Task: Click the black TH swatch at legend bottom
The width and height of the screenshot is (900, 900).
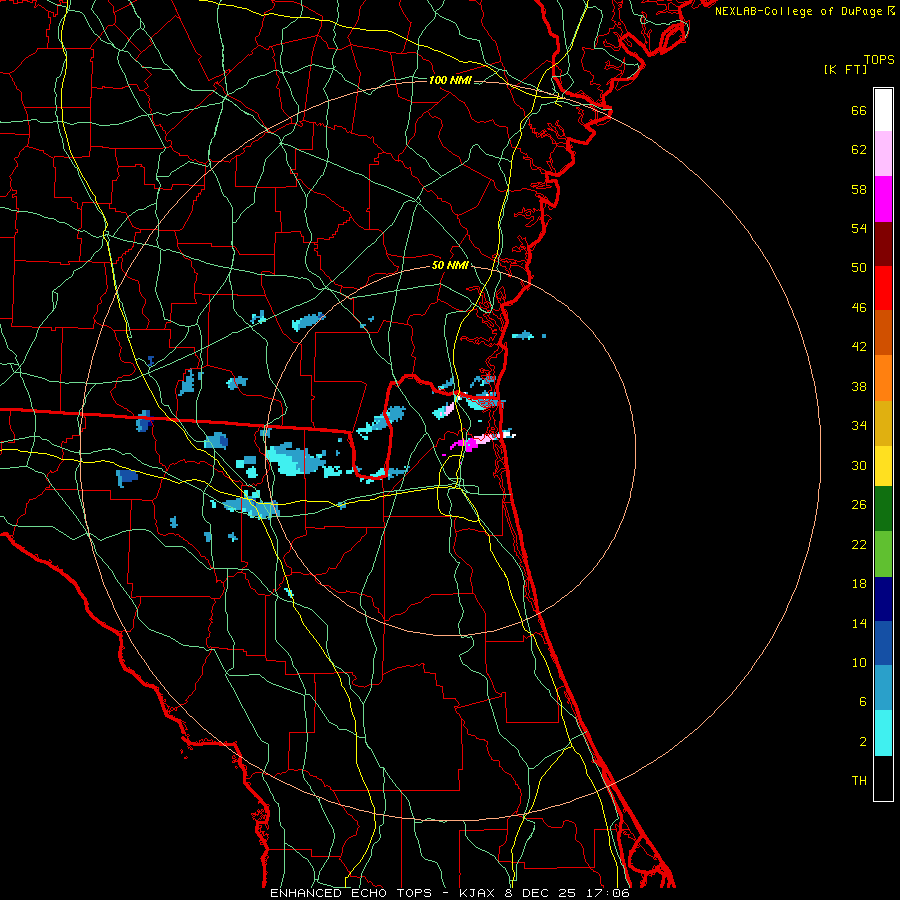Action: pyautogui.click(x=883, y=778)
